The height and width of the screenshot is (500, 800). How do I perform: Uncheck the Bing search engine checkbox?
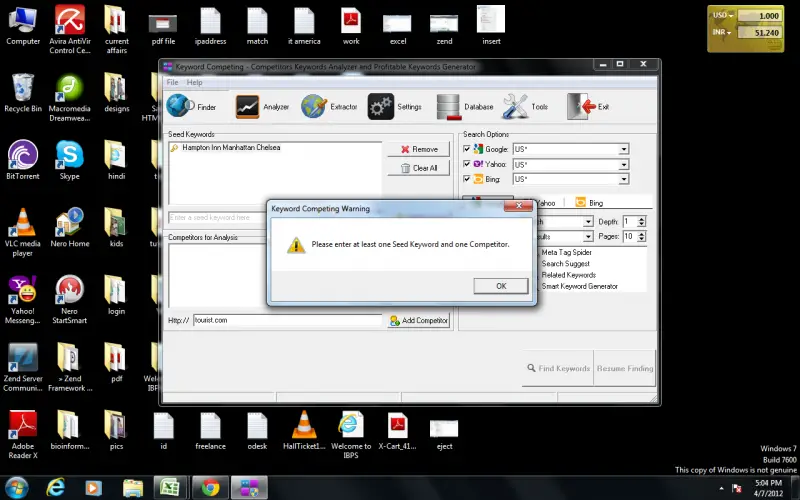466,179
